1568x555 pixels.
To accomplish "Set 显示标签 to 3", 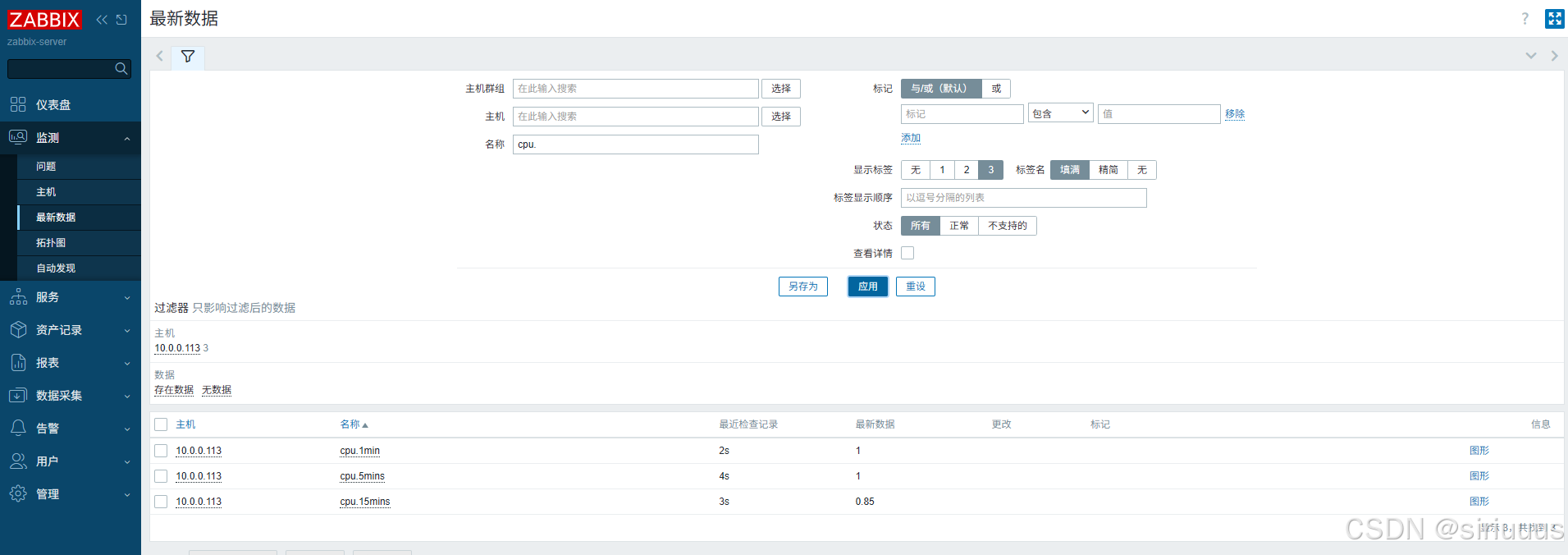I will pos(991,170).
